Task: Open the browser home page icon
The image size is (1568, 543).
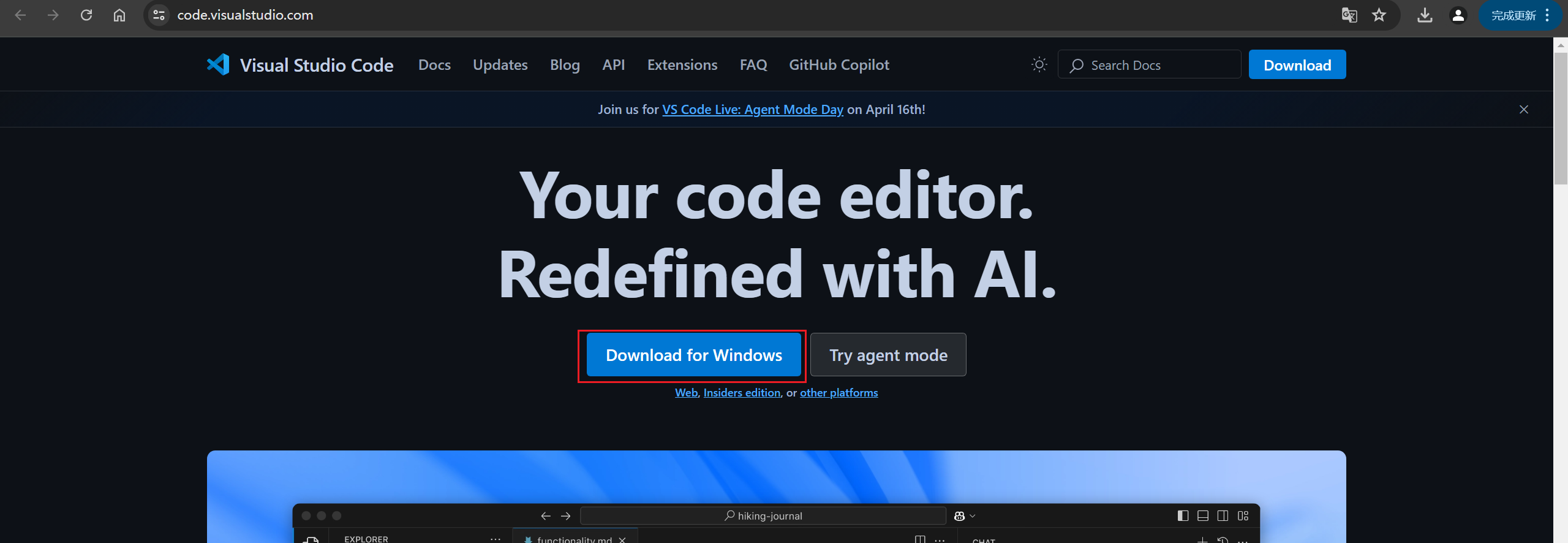Action: coord(119,15)
